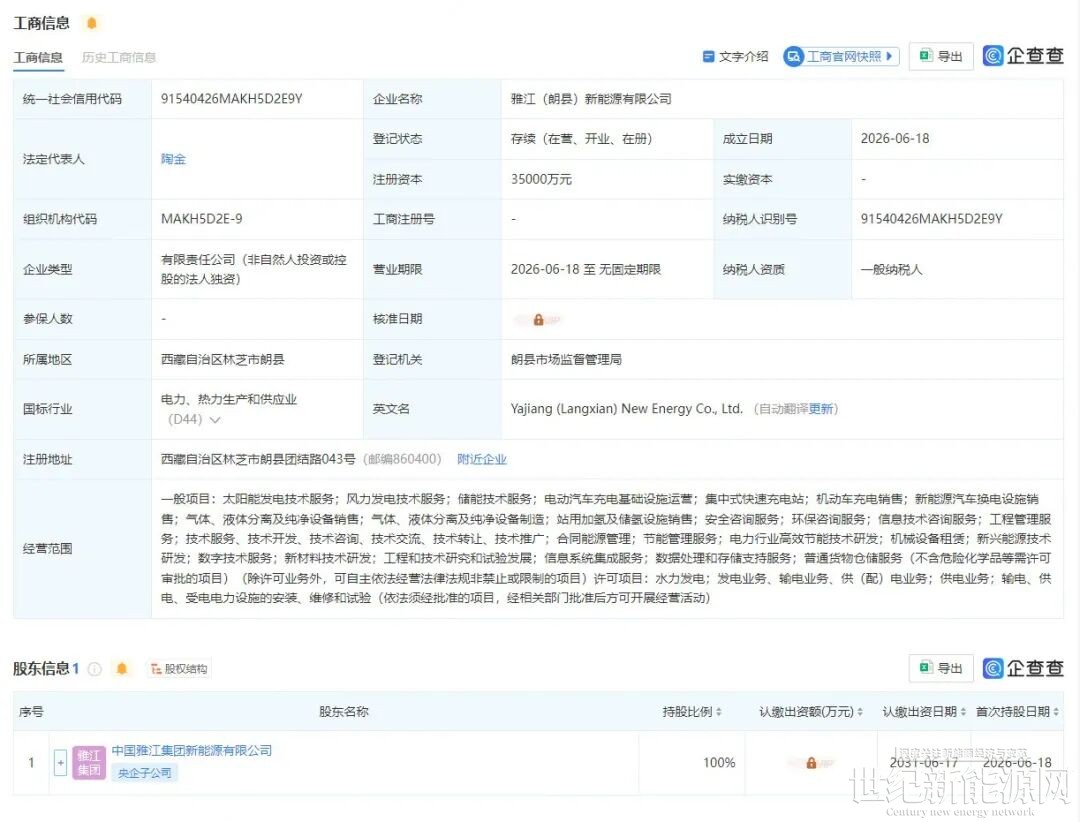This screenshot has width=1080, height=822.
Task: Open 工商官网快照 snapshot button
Action: [x=841, y=56]
